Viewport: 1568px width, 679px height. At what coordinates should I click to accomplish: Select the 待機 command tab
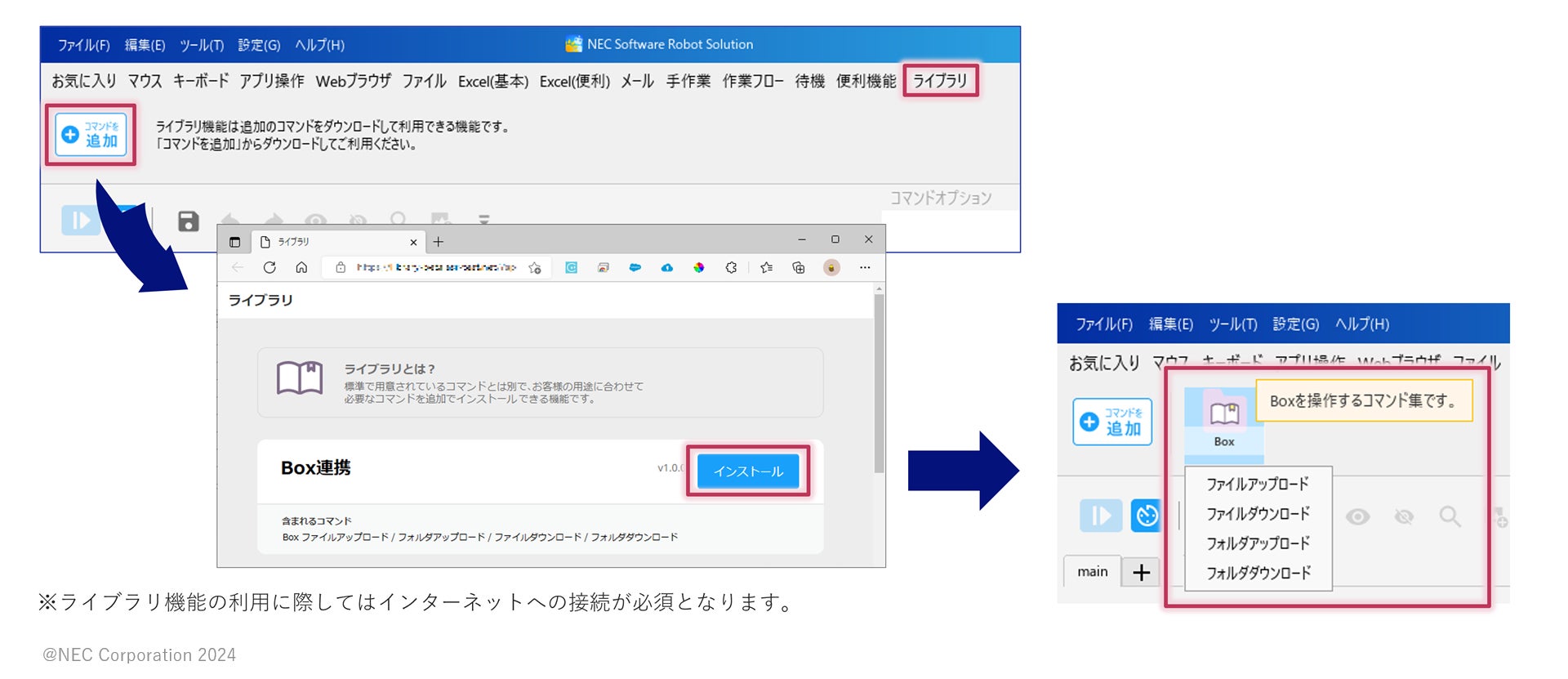[x=809, y=81]
